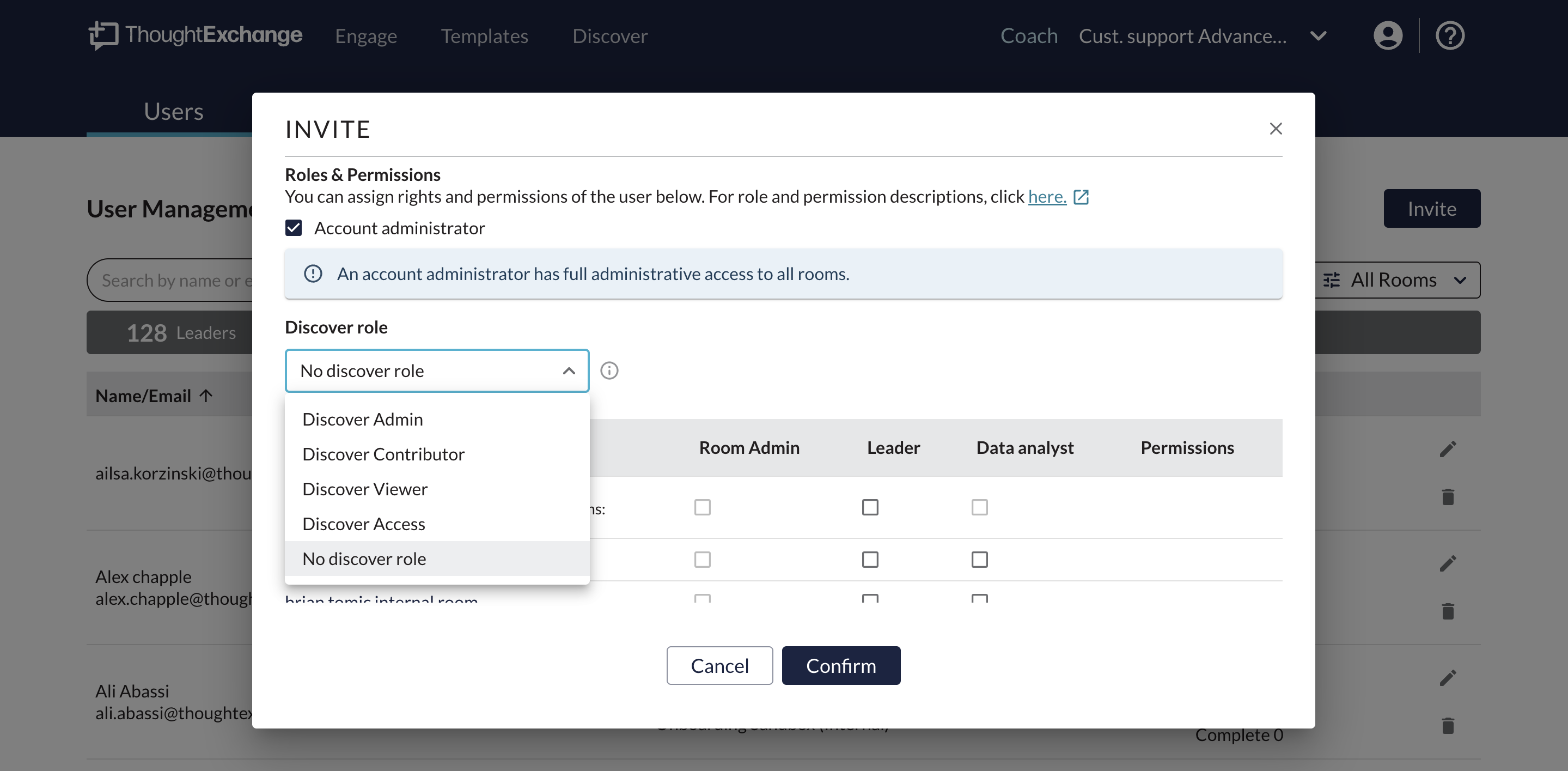Open the Discover nav item
The width and height of the screenshot is (1568, 771).
(x=610, y=36)
